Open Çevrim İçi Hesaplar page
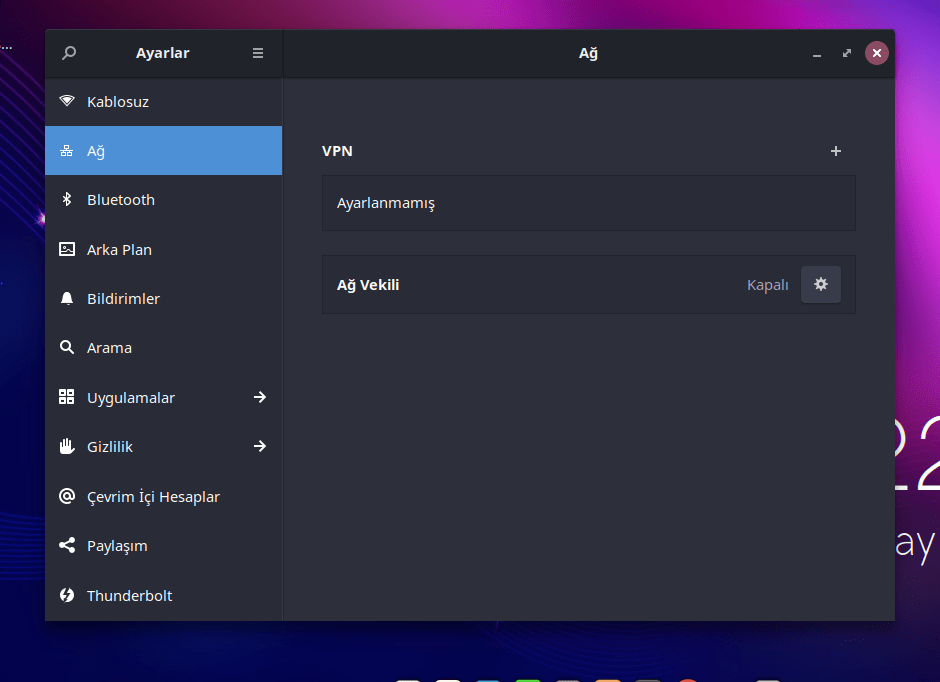940x682 pixels. (164, 496)
